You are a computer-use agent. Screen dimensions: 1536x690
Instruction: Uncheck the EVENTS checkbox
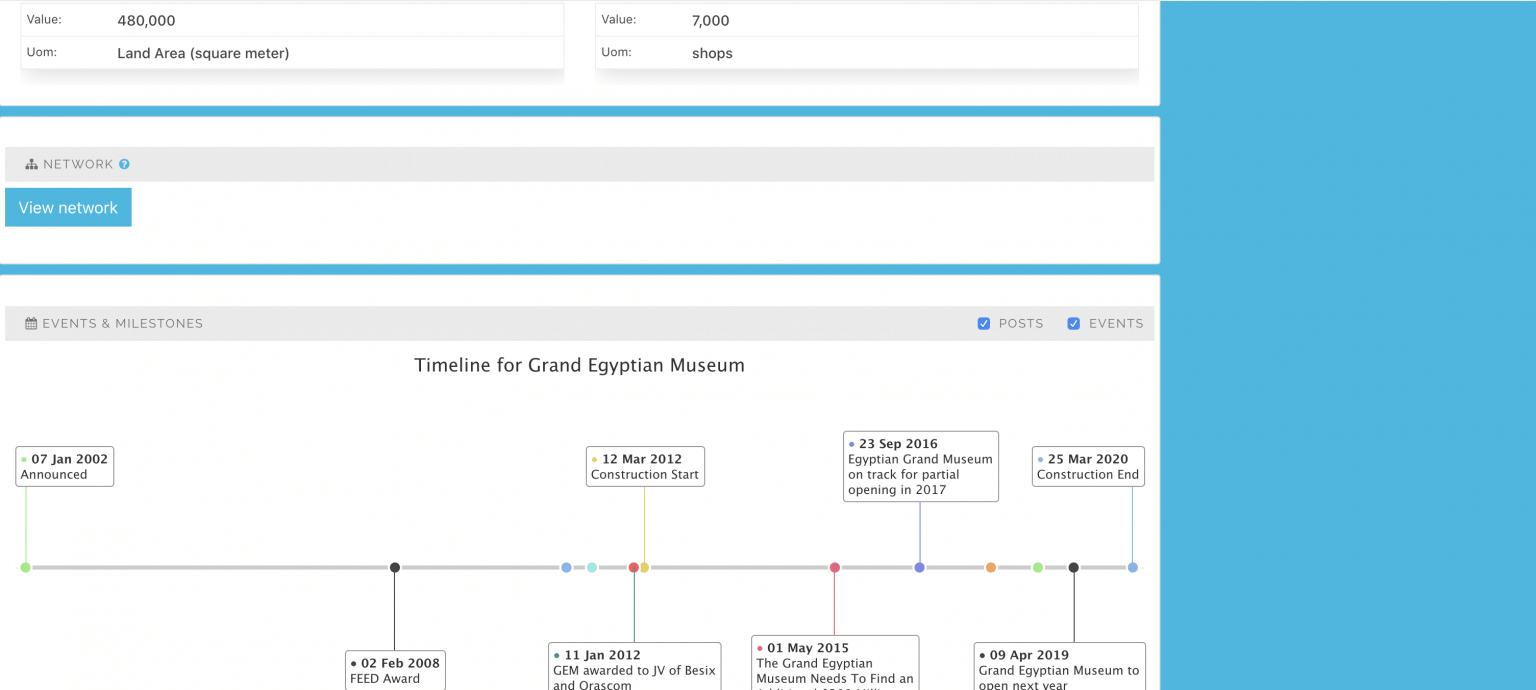coord(1074,323)
